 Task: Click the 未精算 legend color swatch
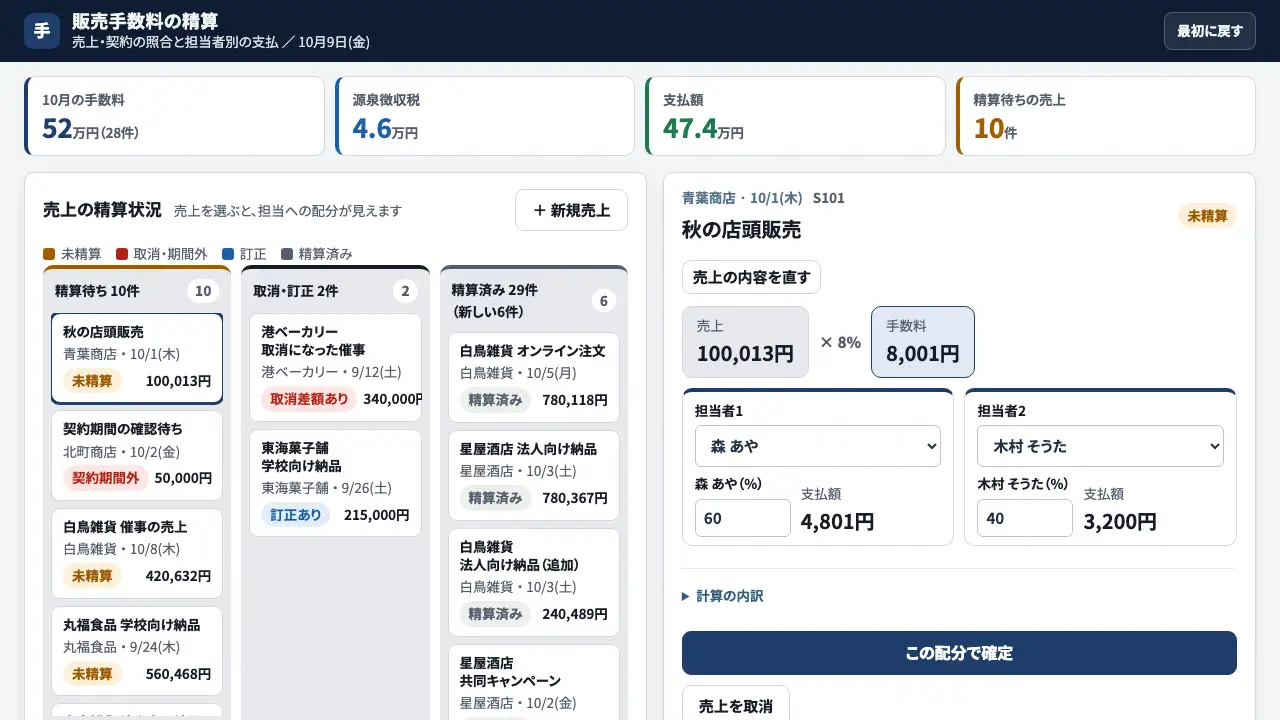(x=49, y=254)
